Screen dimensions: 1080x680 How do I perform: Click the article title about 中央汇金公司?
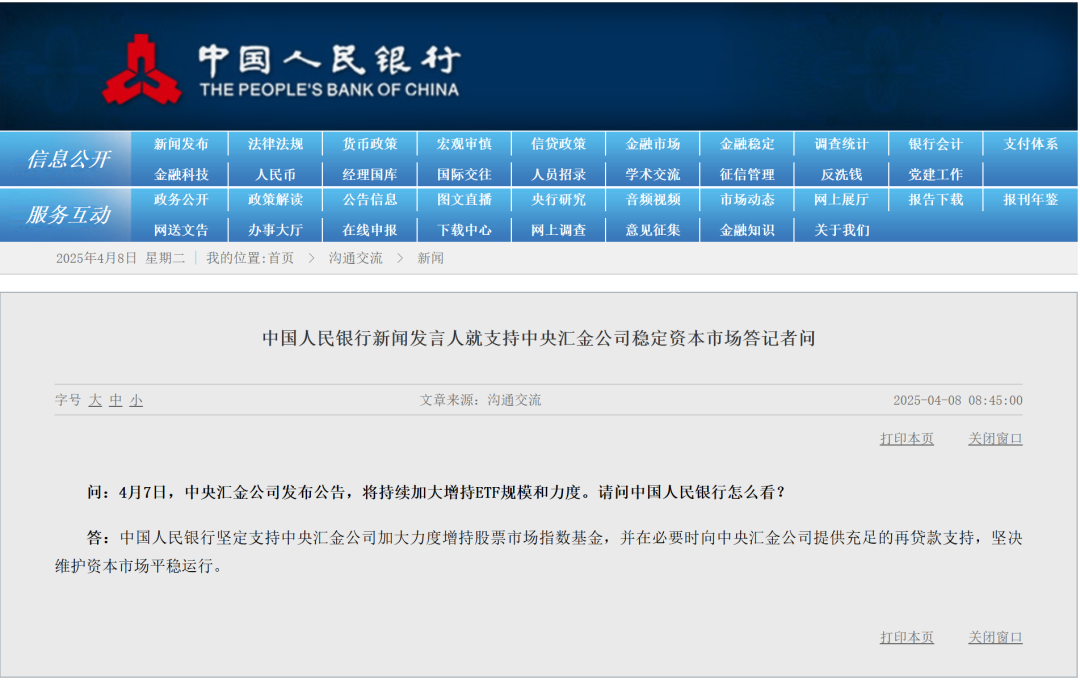[539, 338]
